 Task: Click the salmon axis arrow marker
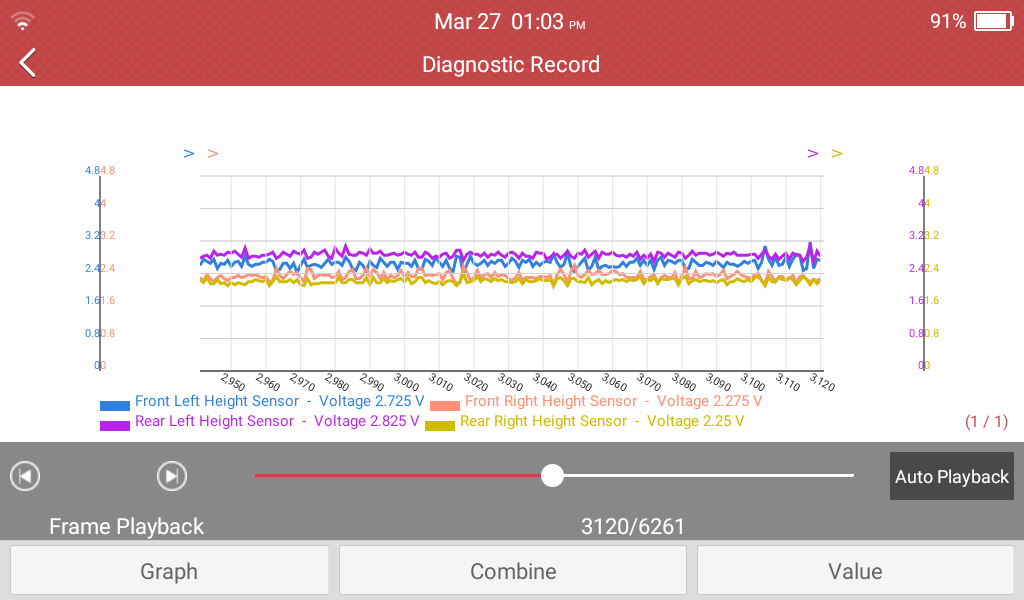(x=213, y=154)
